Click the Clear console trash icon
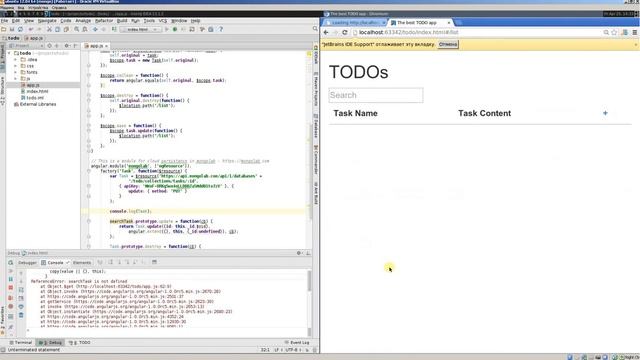640x360 pixels. (21, 315)
